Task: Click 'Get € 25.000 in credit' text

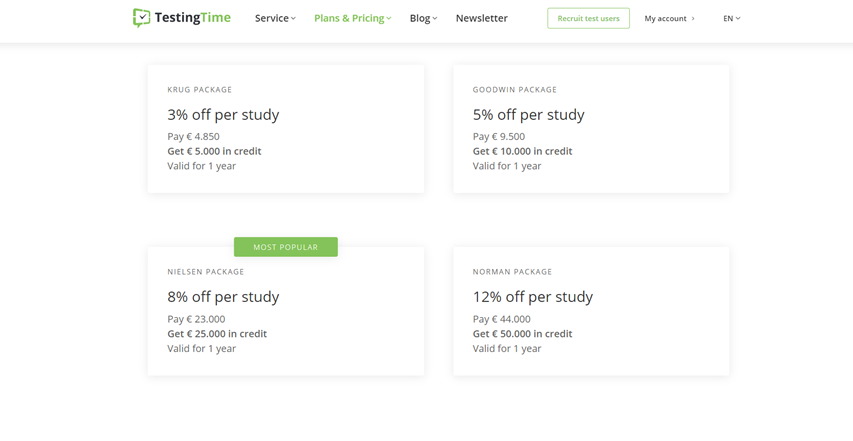Action: [x=217, y=334]
